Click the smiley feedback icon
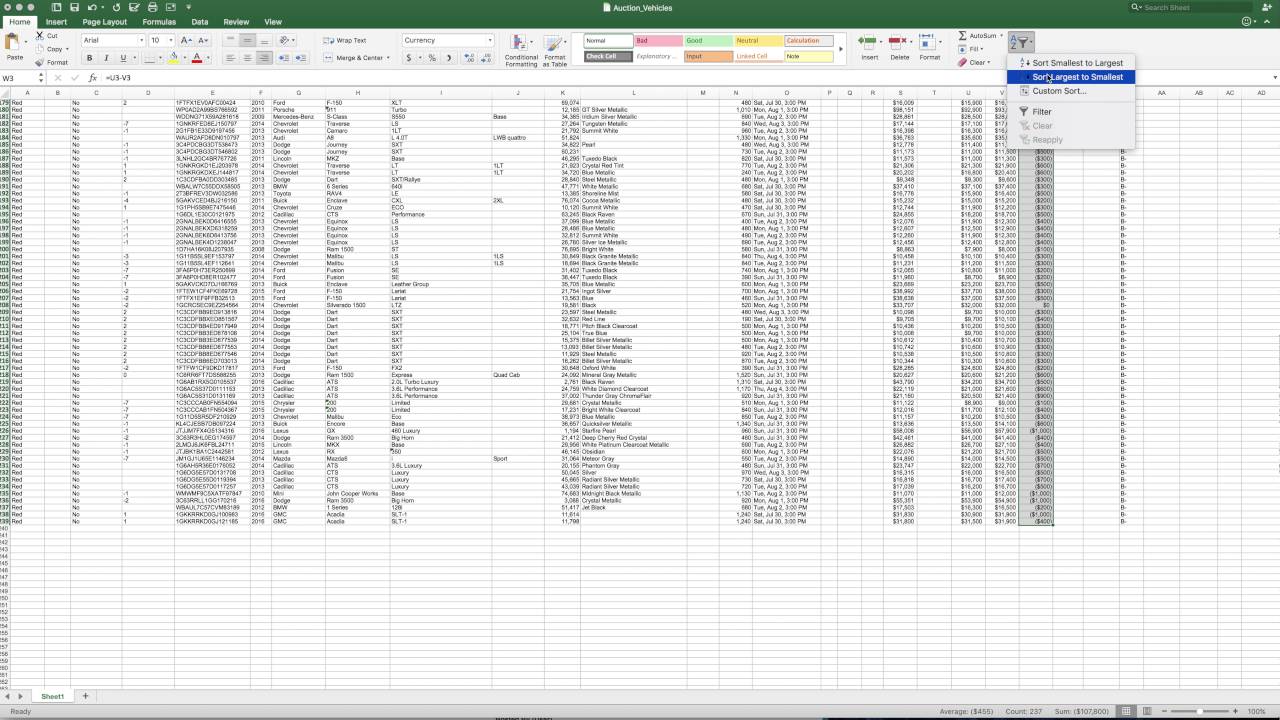Image resolution: width=1280 pixels, height=720 pixels. pyautogui.click(x=1246, y=21)
